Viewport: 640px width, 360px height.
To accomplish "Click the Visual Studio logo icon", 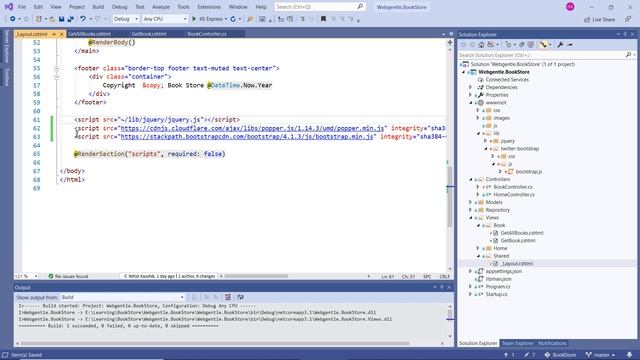I will click(8, 7).
